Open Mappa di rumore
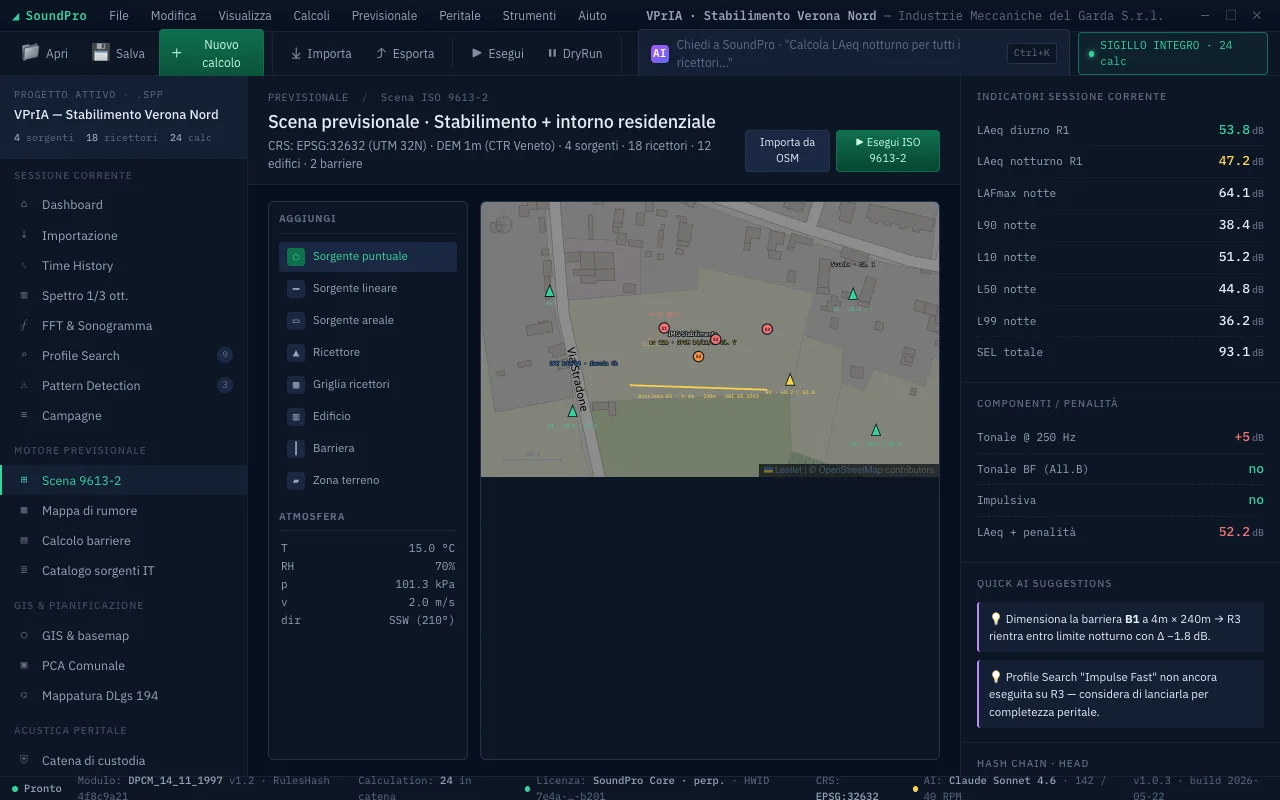The width and height of the screenshot is (1280, 800). pos(124,511)
